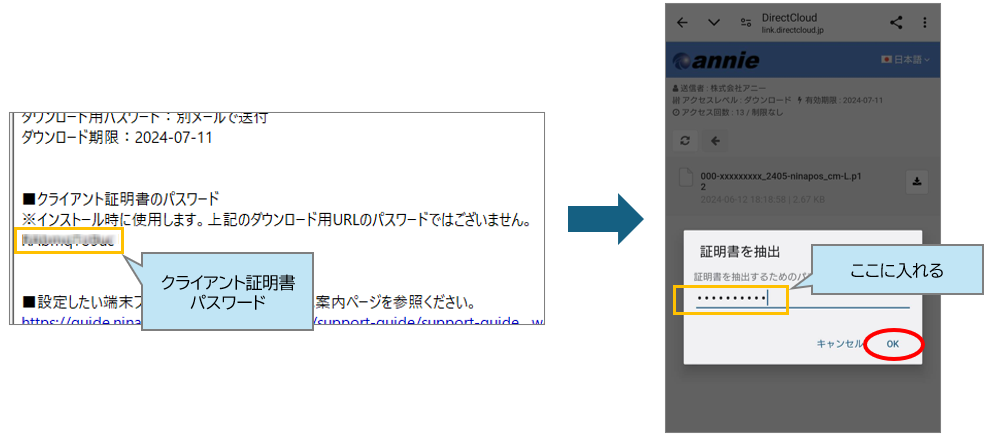Image resolution: width=989 pixels, height=436 pixels.
Task: Collapse the tab with the down chevron
Action: (714, 23)
